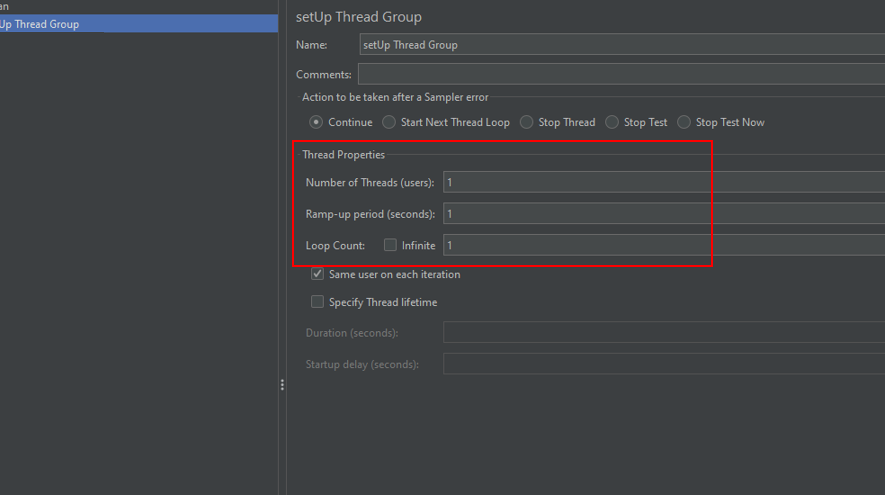Enable the Infinite loop checkbox
This screenshot has width=885, height=495.
tap(390, 244)
